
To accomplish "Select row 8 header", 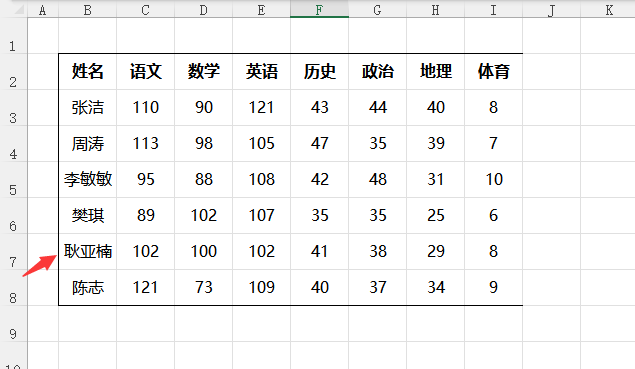I will 13,288.
